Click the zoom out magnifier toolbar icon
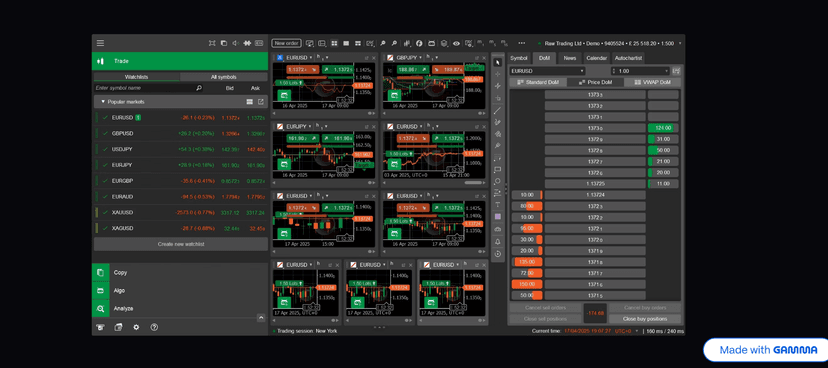828x368 pixels. coord(394,43)
